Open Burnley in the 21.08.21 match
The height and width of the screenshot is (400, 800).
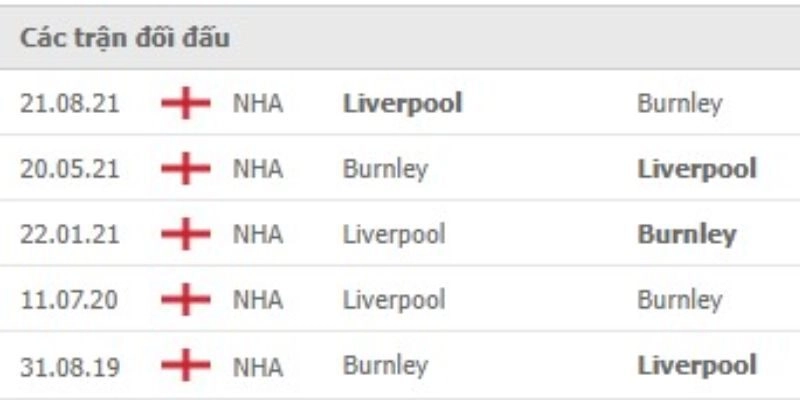point(679,103)
